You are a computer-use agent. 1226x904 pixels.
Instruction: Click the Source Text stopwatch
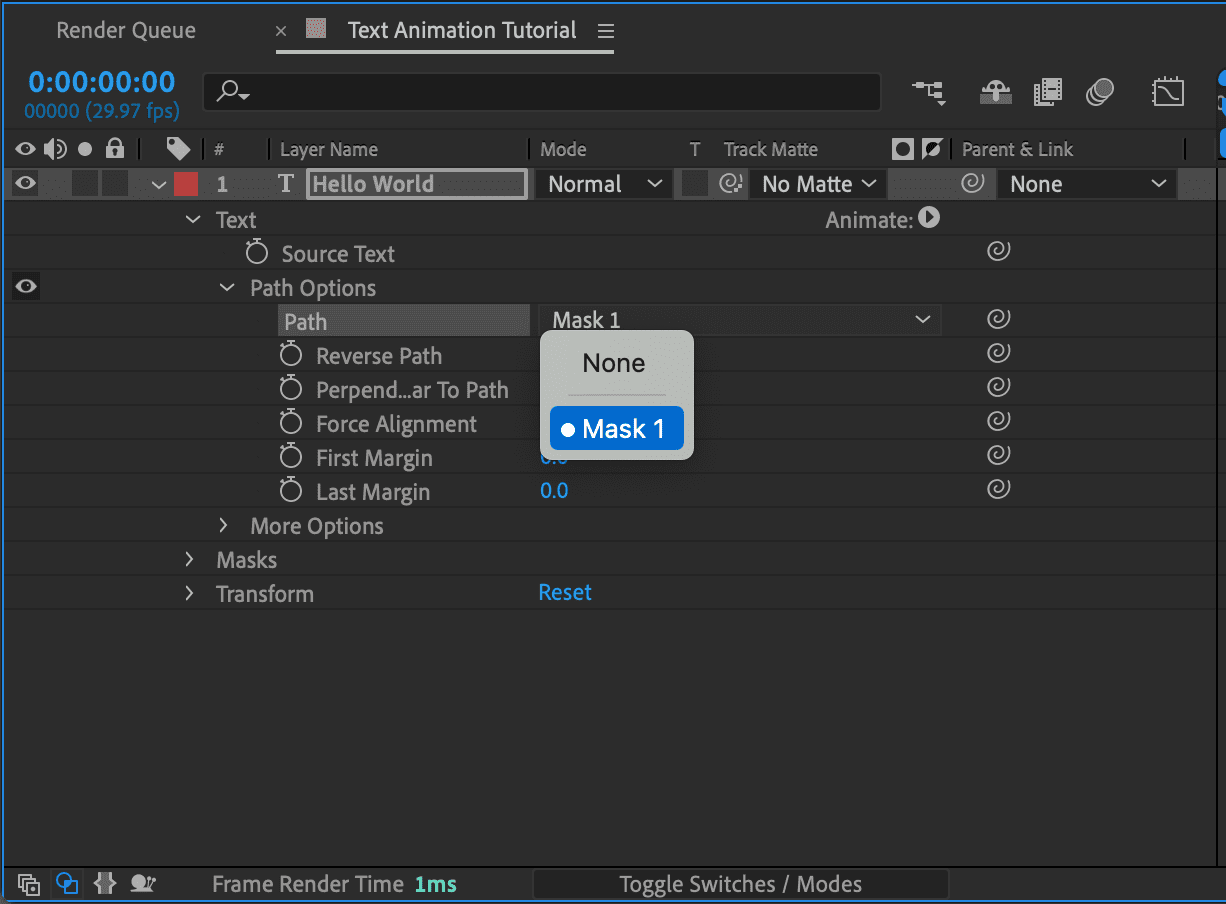tap(257, 252)
